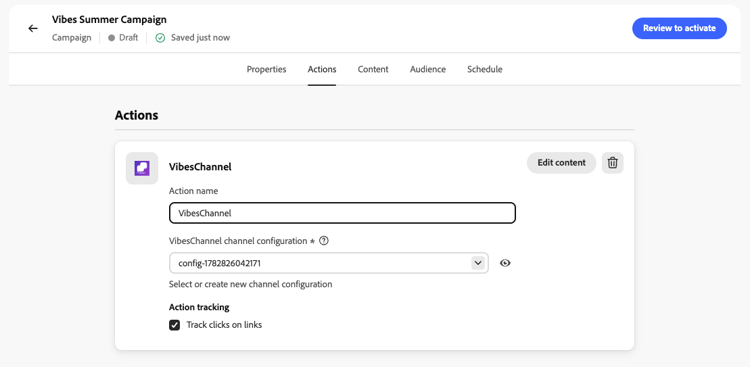Open the Schedule tab
This screenshot has height=367, width=750.
click(x=485, y=69)
